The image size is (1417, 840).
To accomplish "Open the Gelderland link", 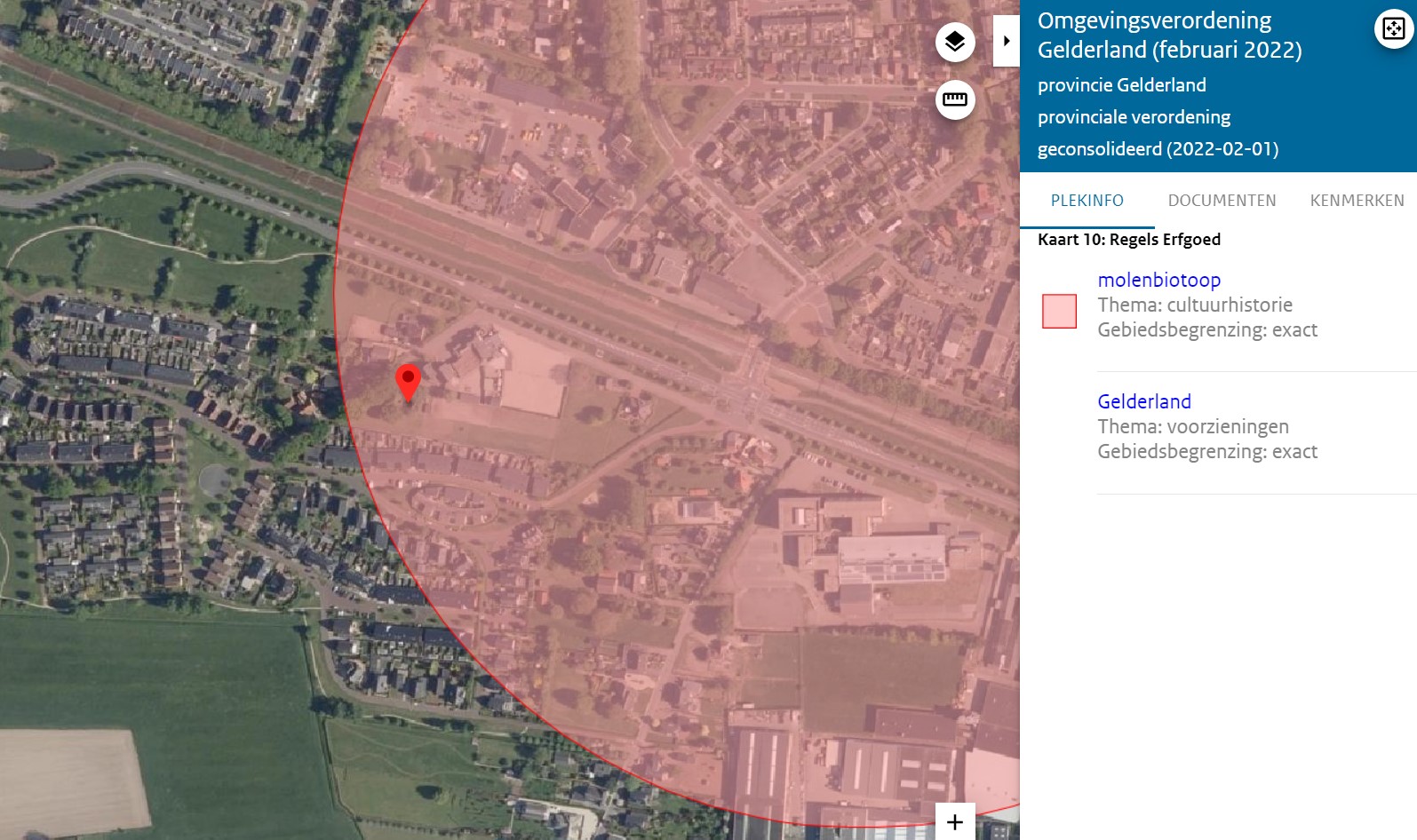I will tap(1144, 401).
